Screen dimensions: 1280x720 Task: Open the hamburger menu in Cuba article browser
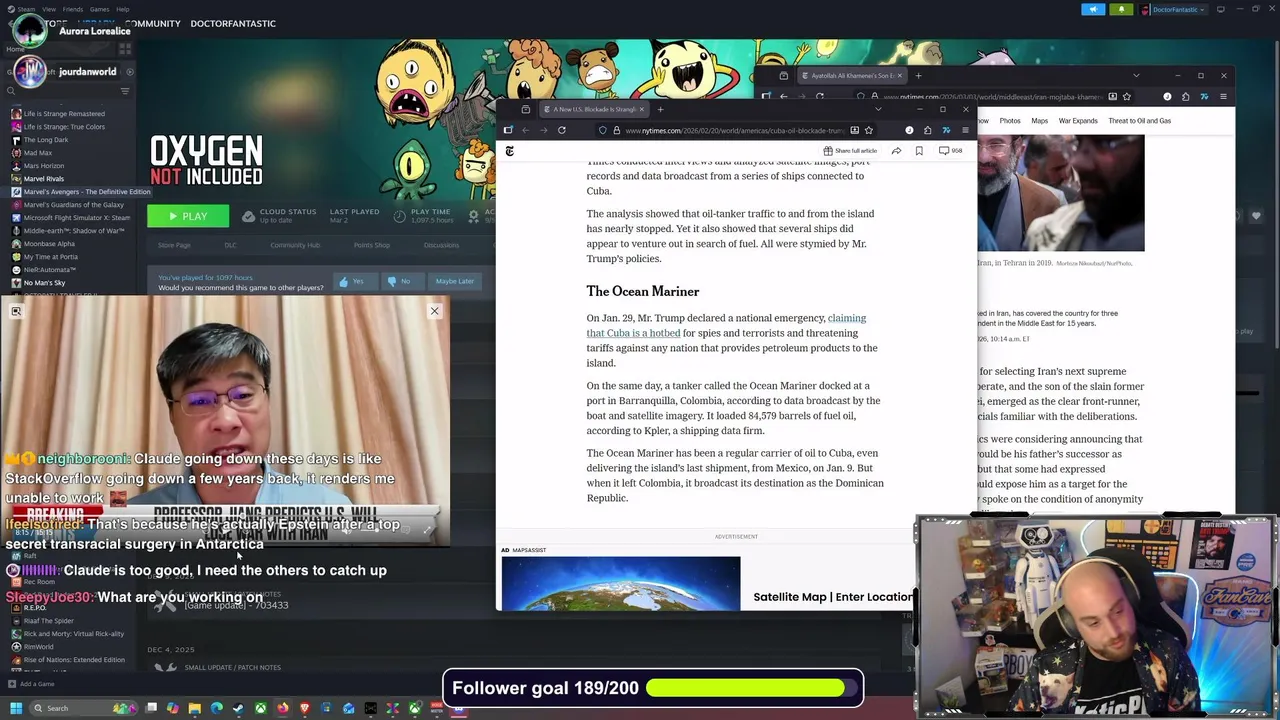(x=964, y=130)
